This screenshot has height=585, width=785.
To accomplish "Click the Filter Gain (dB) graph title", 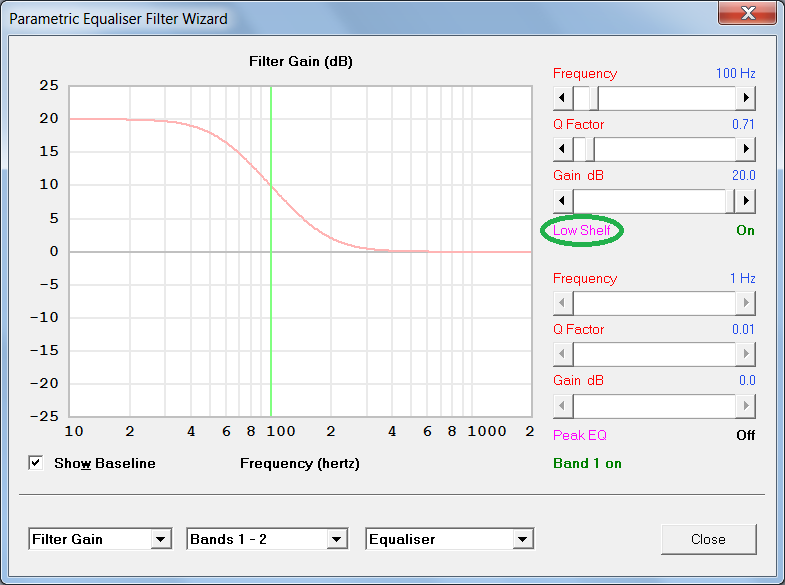I will point(301,62).
